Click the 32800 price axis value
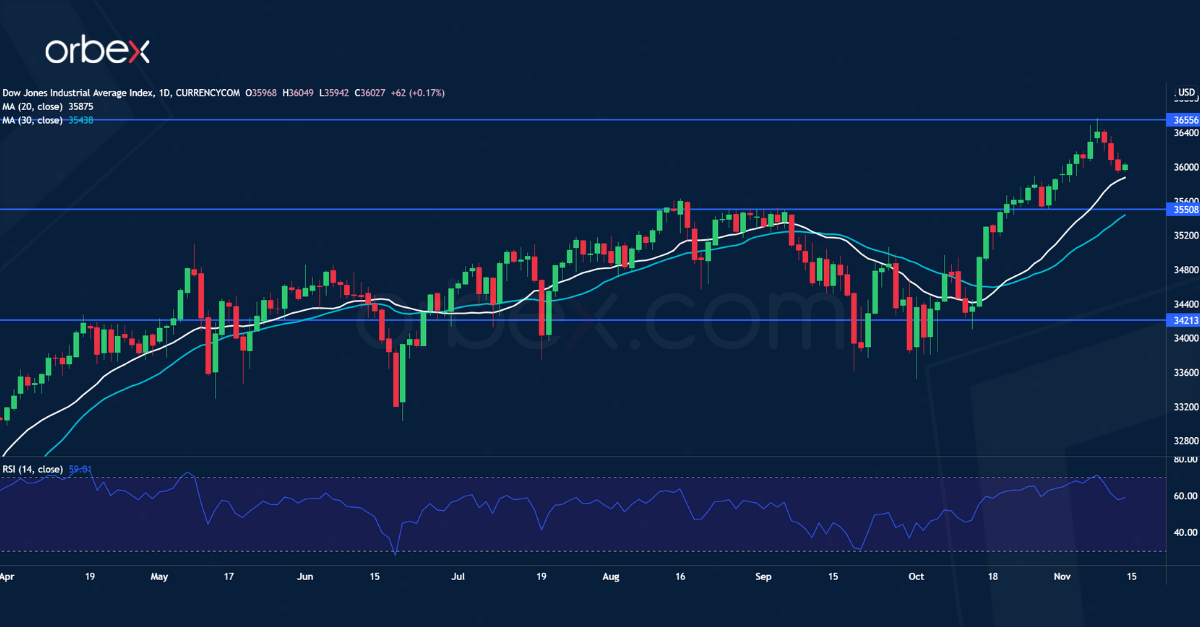The height and width of the screenshot is (627, 1200). pos(1184,441)
